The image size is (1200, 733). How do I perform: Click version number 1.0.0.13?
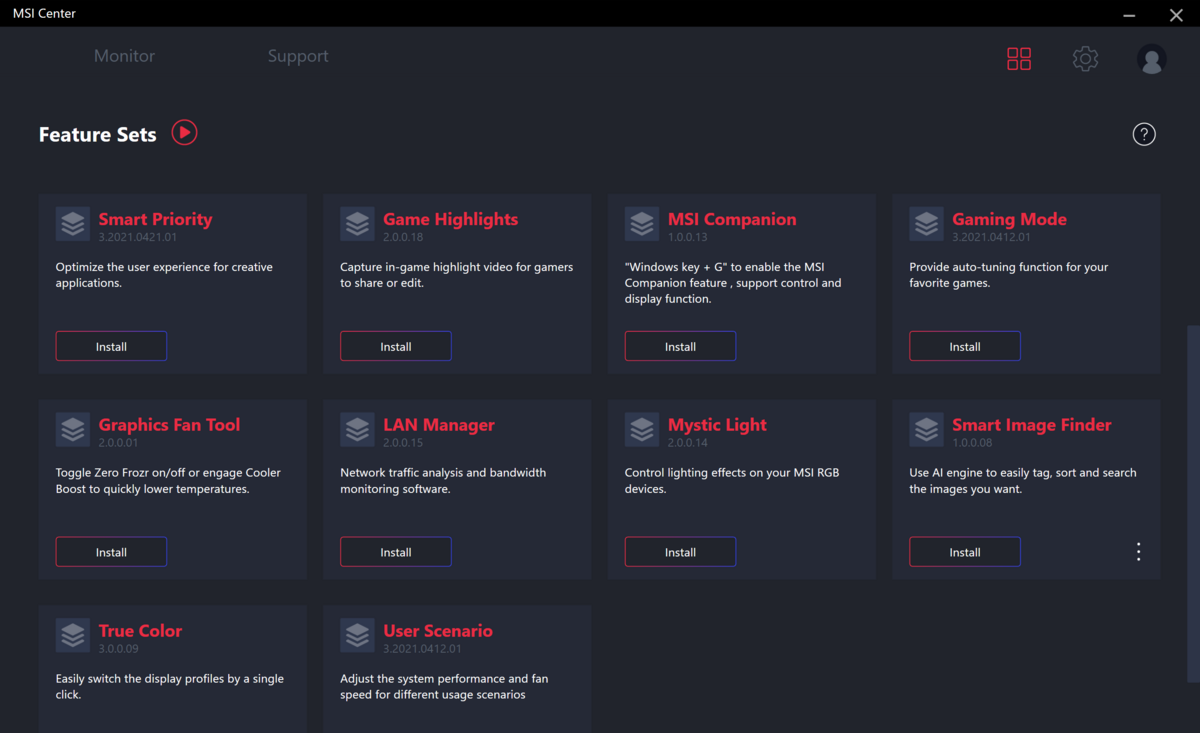click(688, 237)
